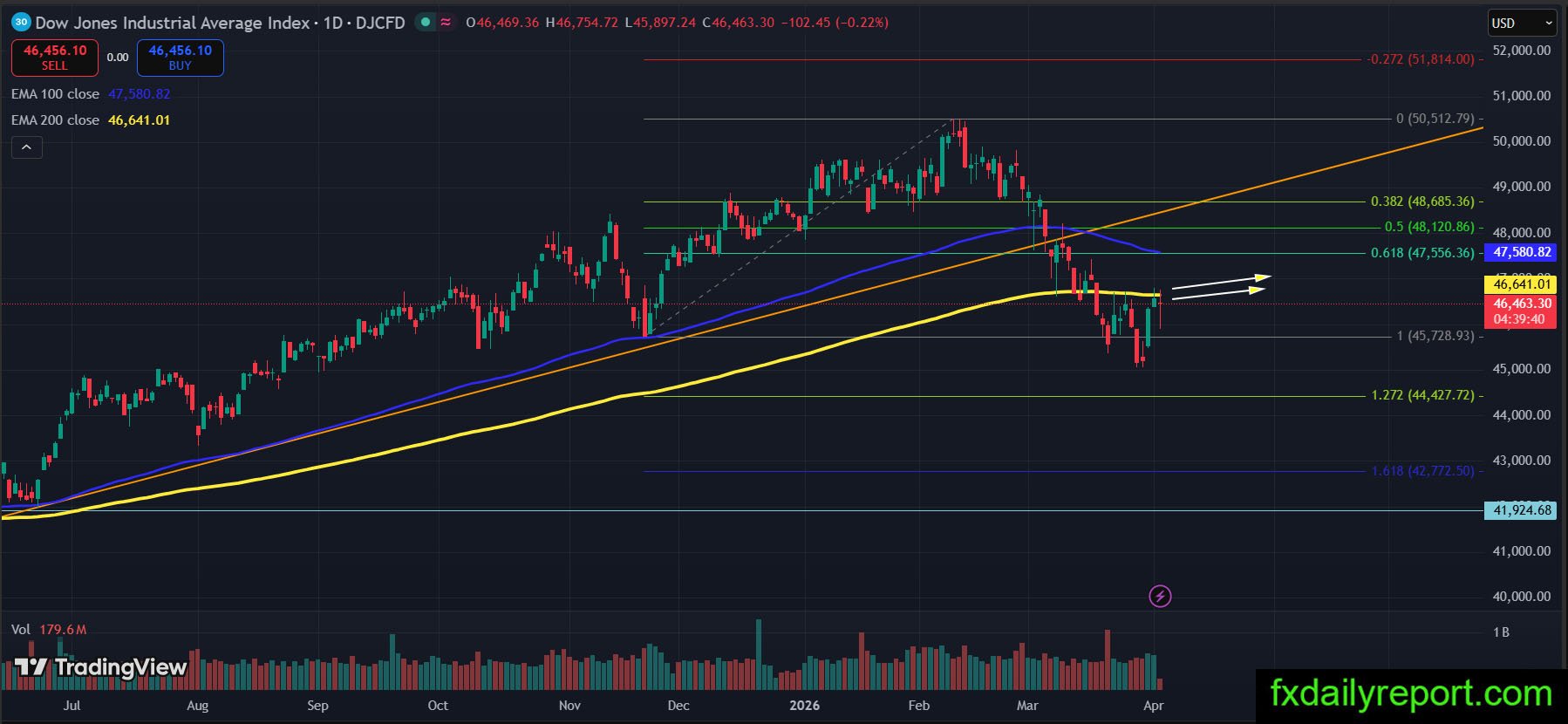1568x724 pixels.
Task: Click the Jul label on the time axis
Action: coord(72,705)
